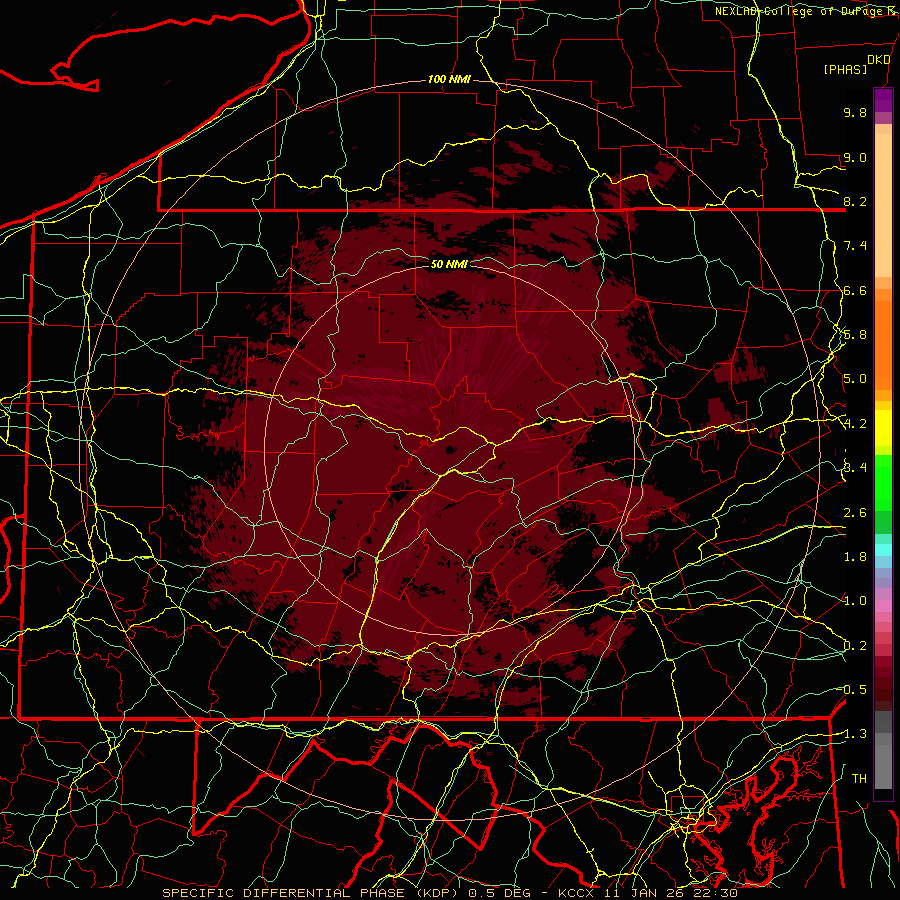Click the 7.4 scale value

point(855,246)
